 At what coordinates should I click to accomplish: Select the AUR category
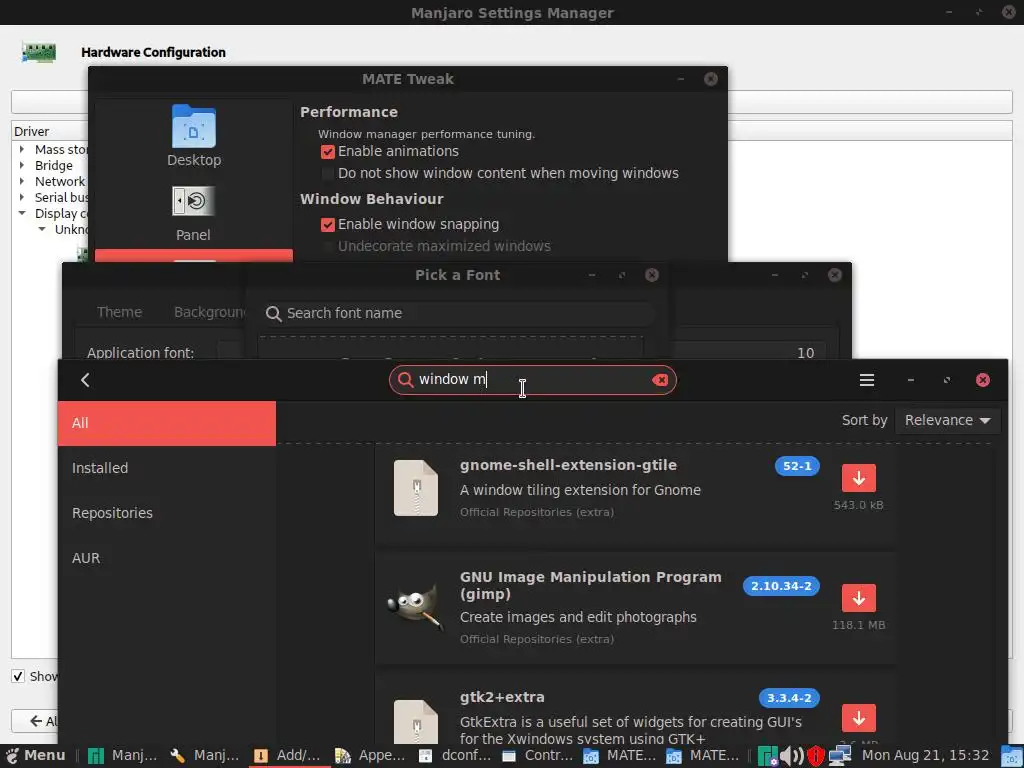(167, 558)
